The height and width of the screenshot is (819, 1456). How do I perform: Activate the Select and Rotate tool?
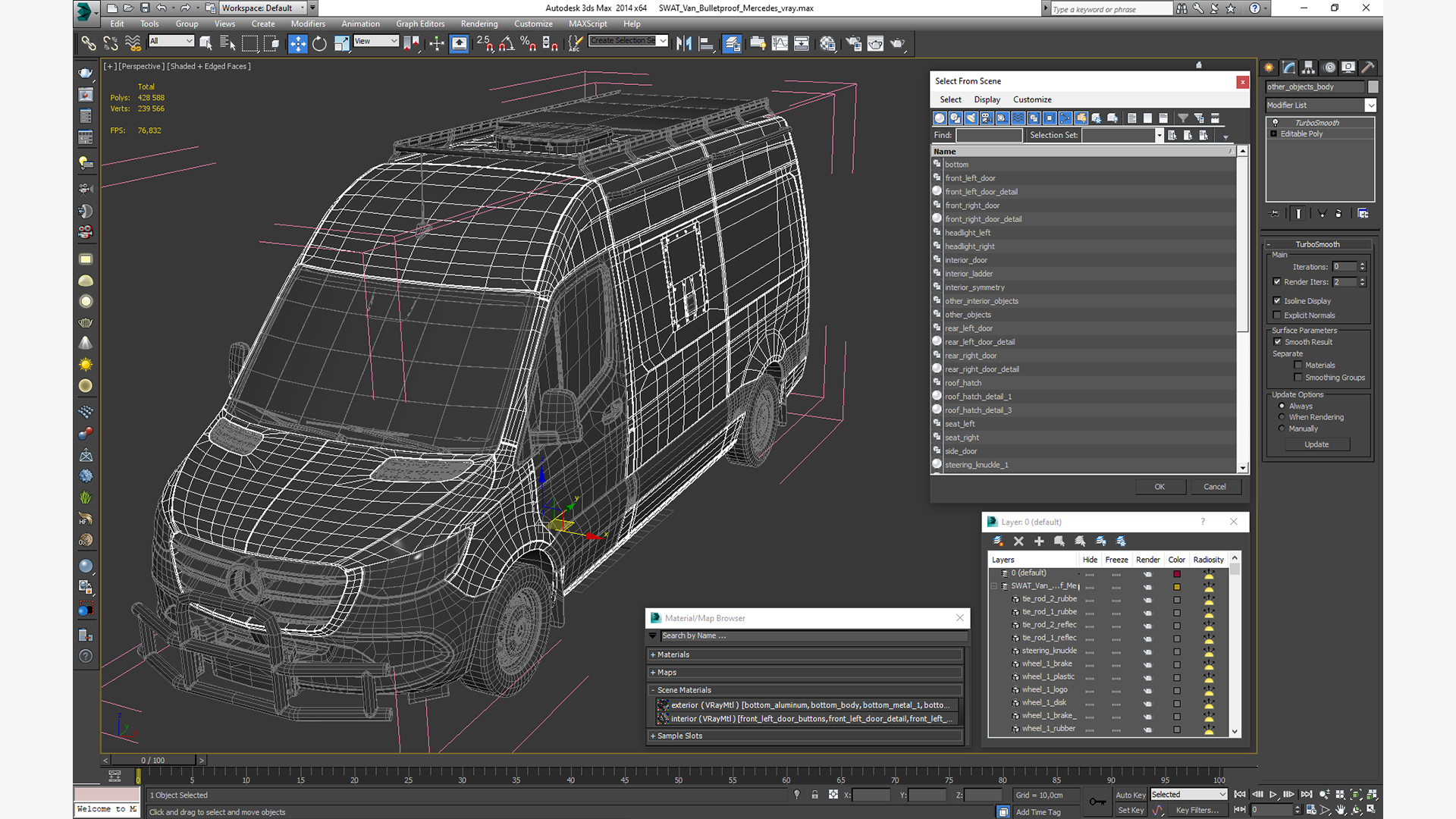[x=319, y=44]
